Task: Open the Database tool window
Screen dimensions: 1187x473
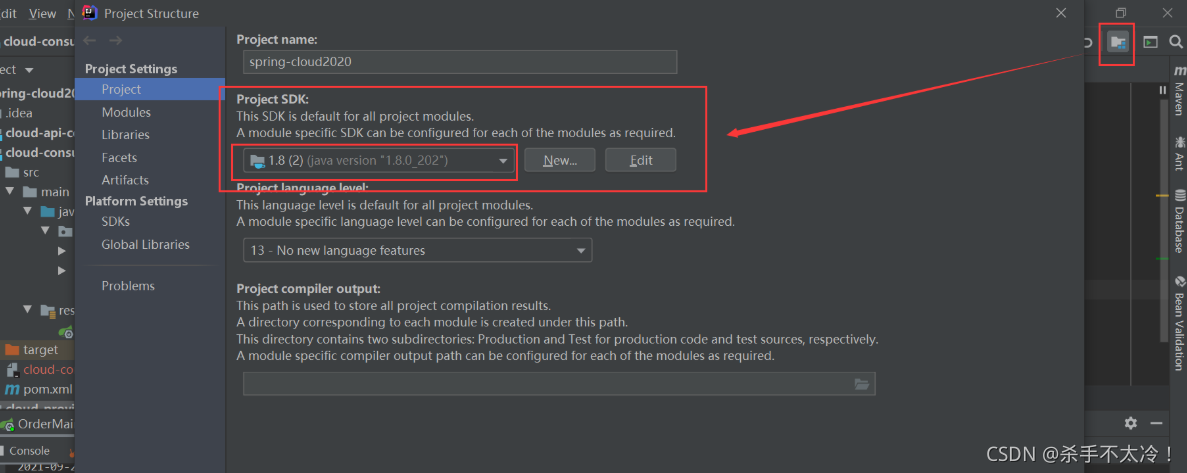Action: pos(1179,222)
